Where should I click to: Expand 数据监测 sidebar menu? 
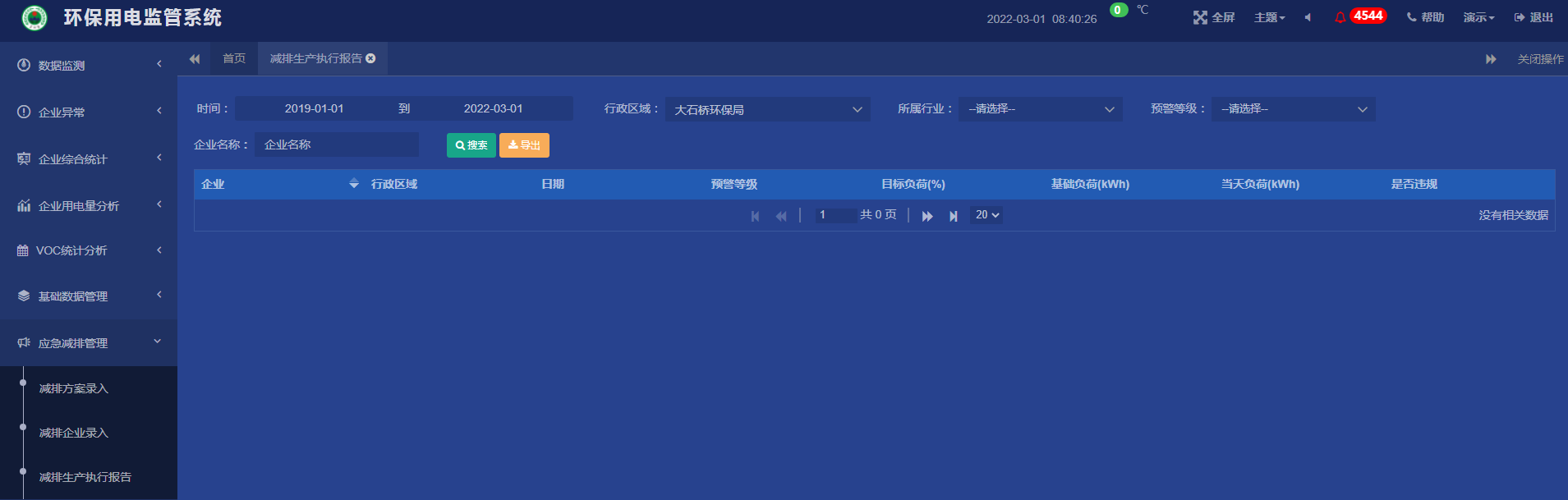(x=89, y=65)
